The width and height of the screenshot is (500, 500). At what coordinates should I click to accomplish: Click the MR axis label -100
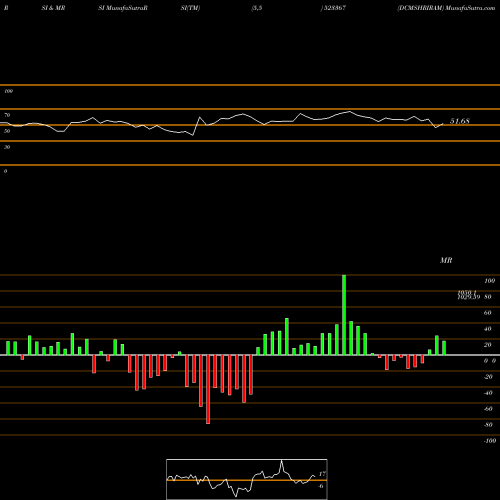(490, 441)
